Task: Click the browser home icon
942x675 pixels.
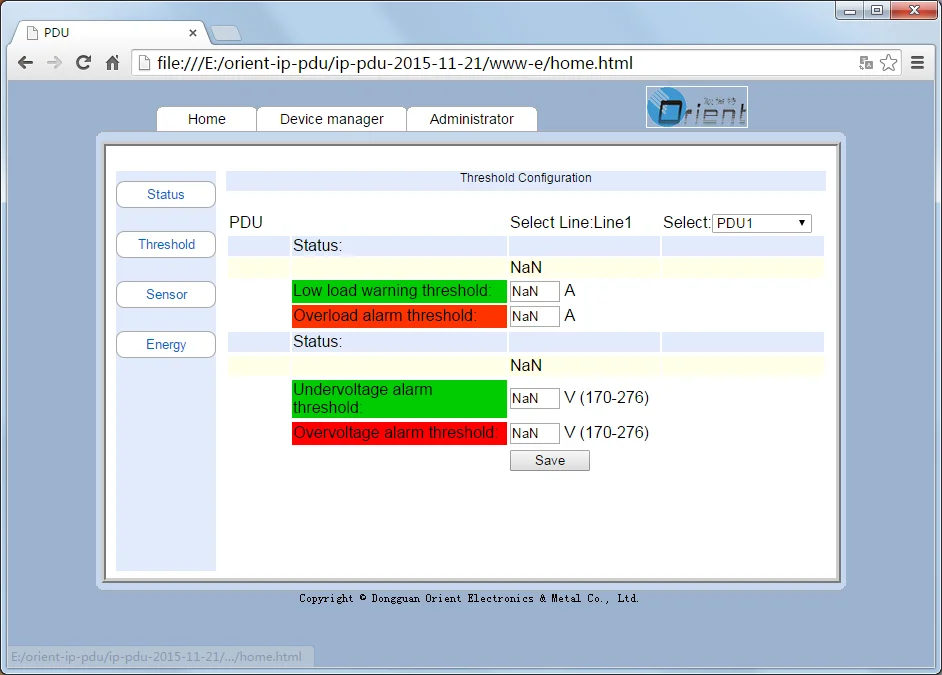Action: tap(112, 62)
